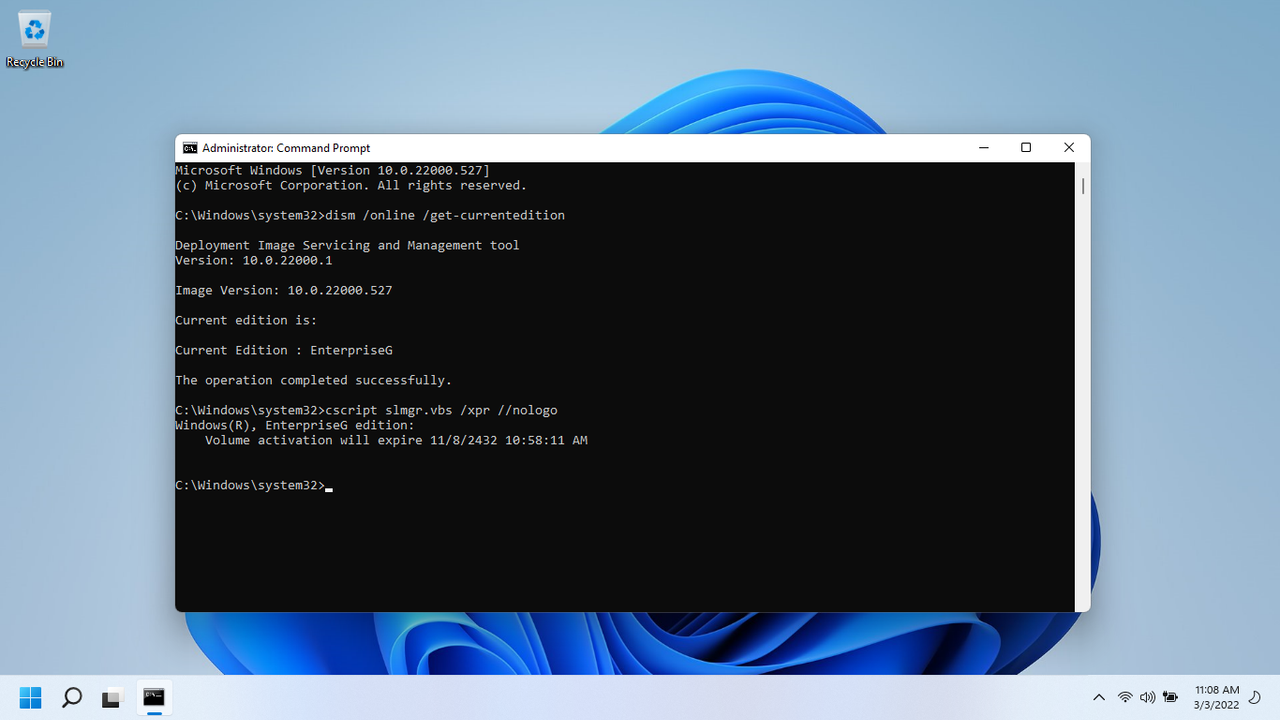Click 'Current Edition : EnterpriseG' line

[283, 351]
